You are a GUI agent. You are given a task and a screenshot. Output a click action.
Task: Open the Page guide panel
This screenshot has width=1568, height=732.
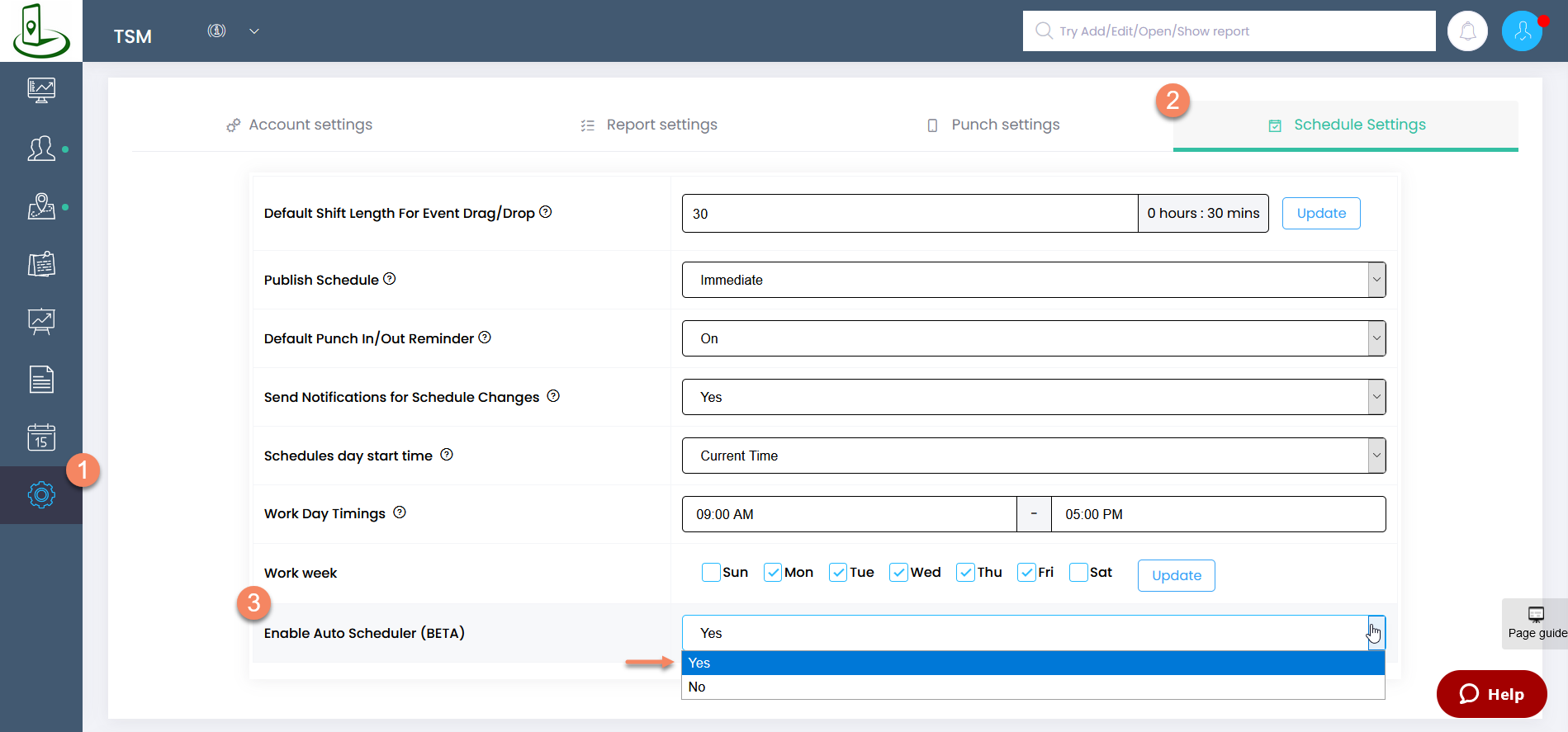coord(1536,623)
